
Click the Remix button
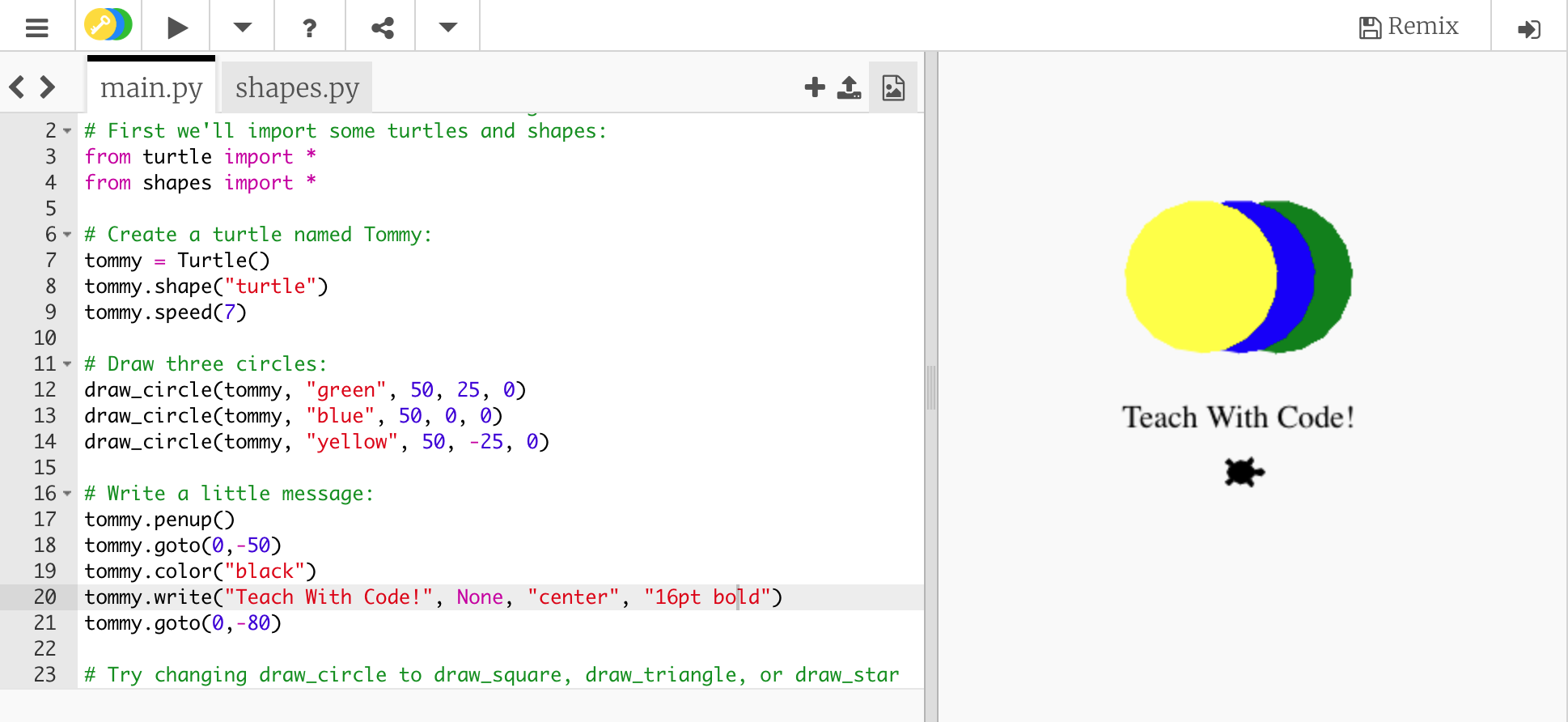(1409, 27)
